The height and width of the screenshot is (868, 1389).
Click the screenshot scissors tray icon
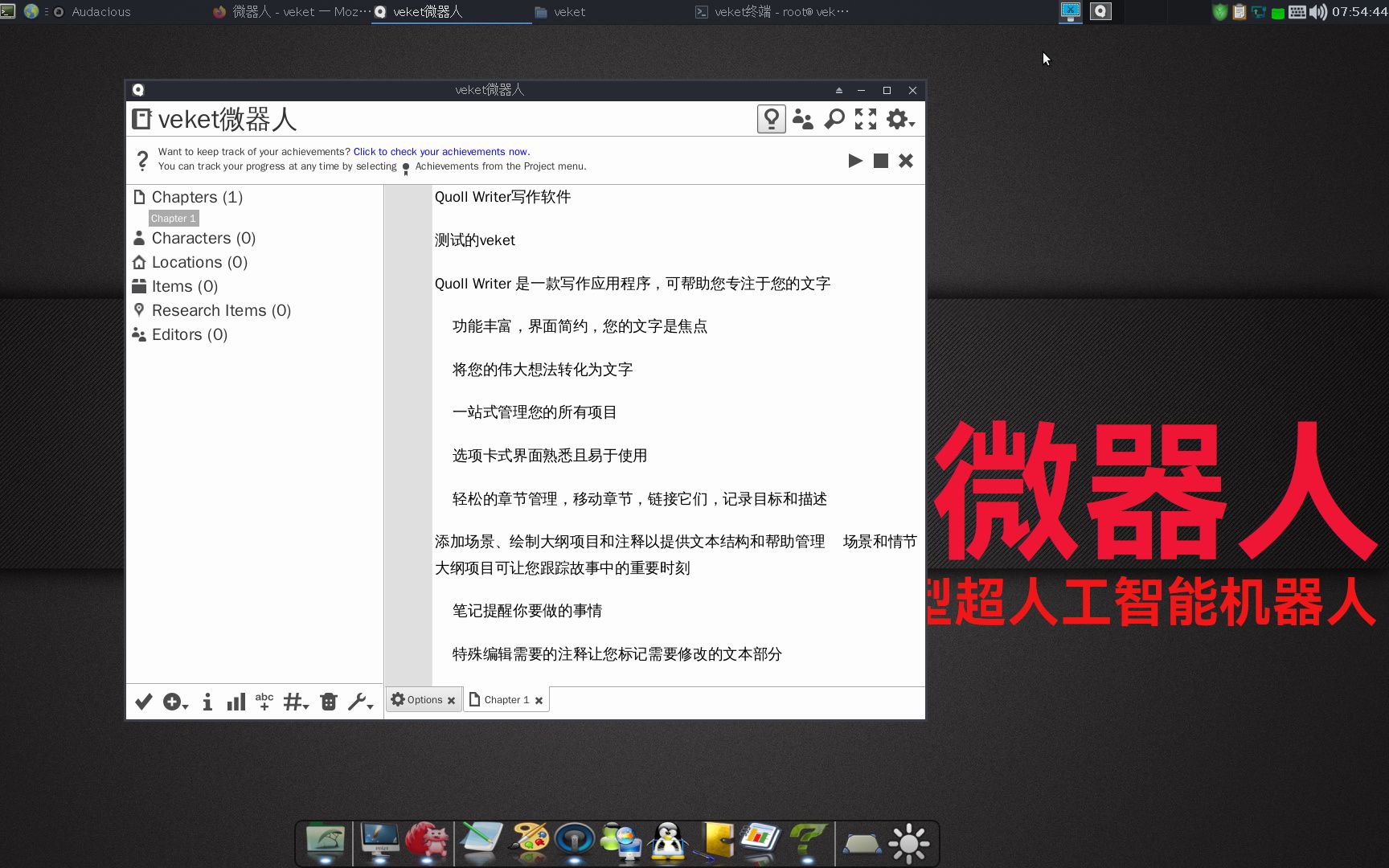(x=1071, y=11)
